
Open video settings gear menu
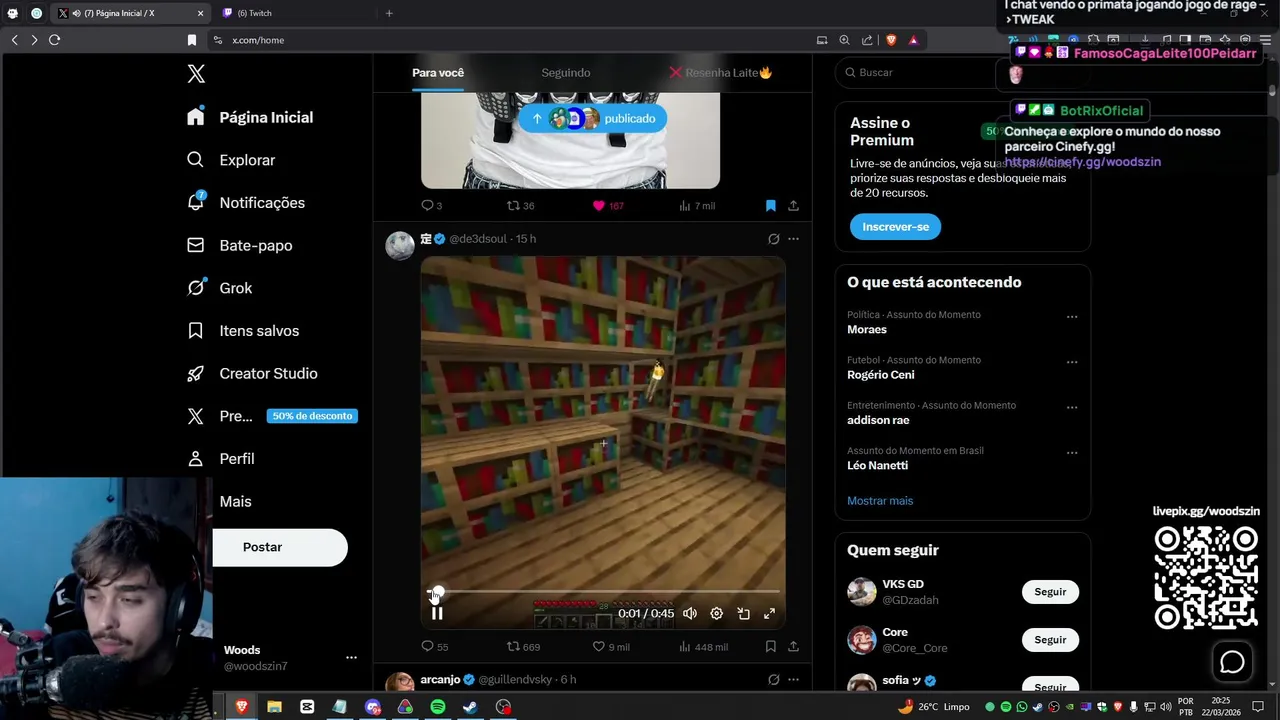coord(716,613)
